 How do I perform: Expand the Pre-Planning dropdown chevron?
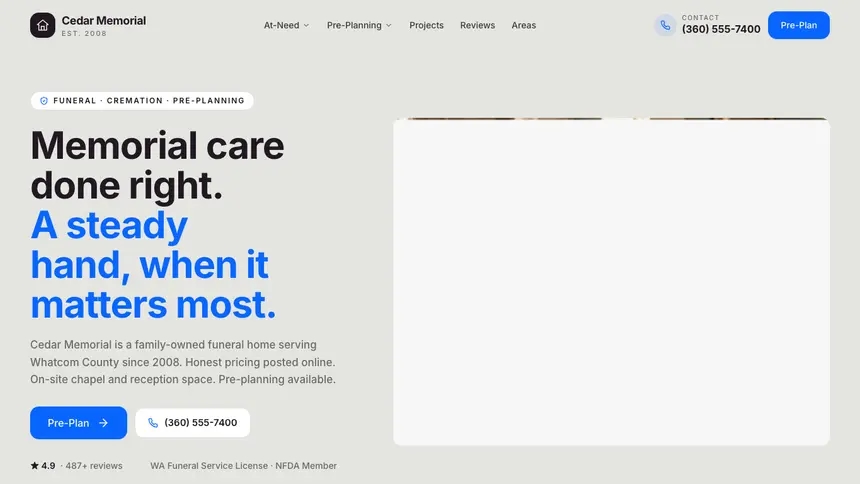pos(388,25)
